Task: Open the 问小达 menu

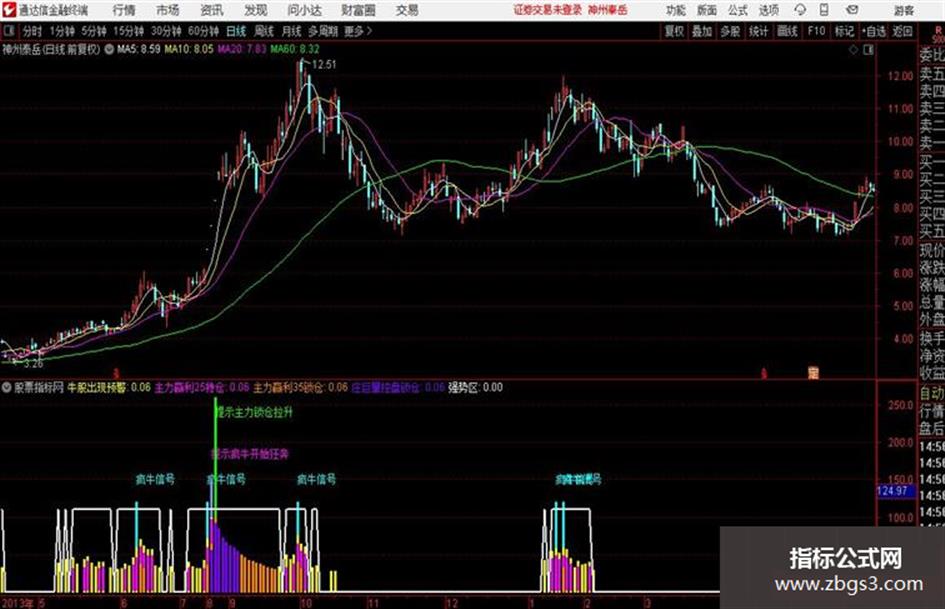Action: pyautogui.click(x=304, y=10)
